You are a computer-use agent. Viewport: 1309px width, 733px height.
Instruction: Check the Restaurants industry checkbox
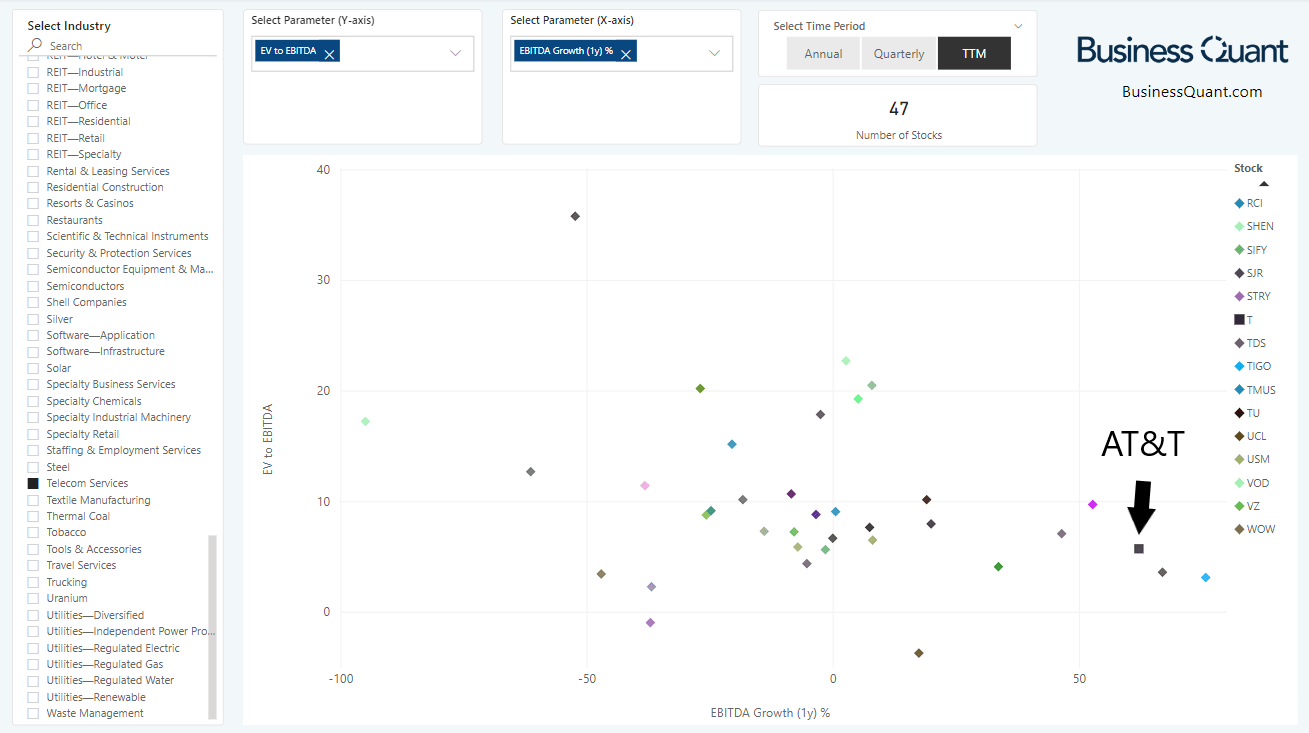[x=33, y=220]
